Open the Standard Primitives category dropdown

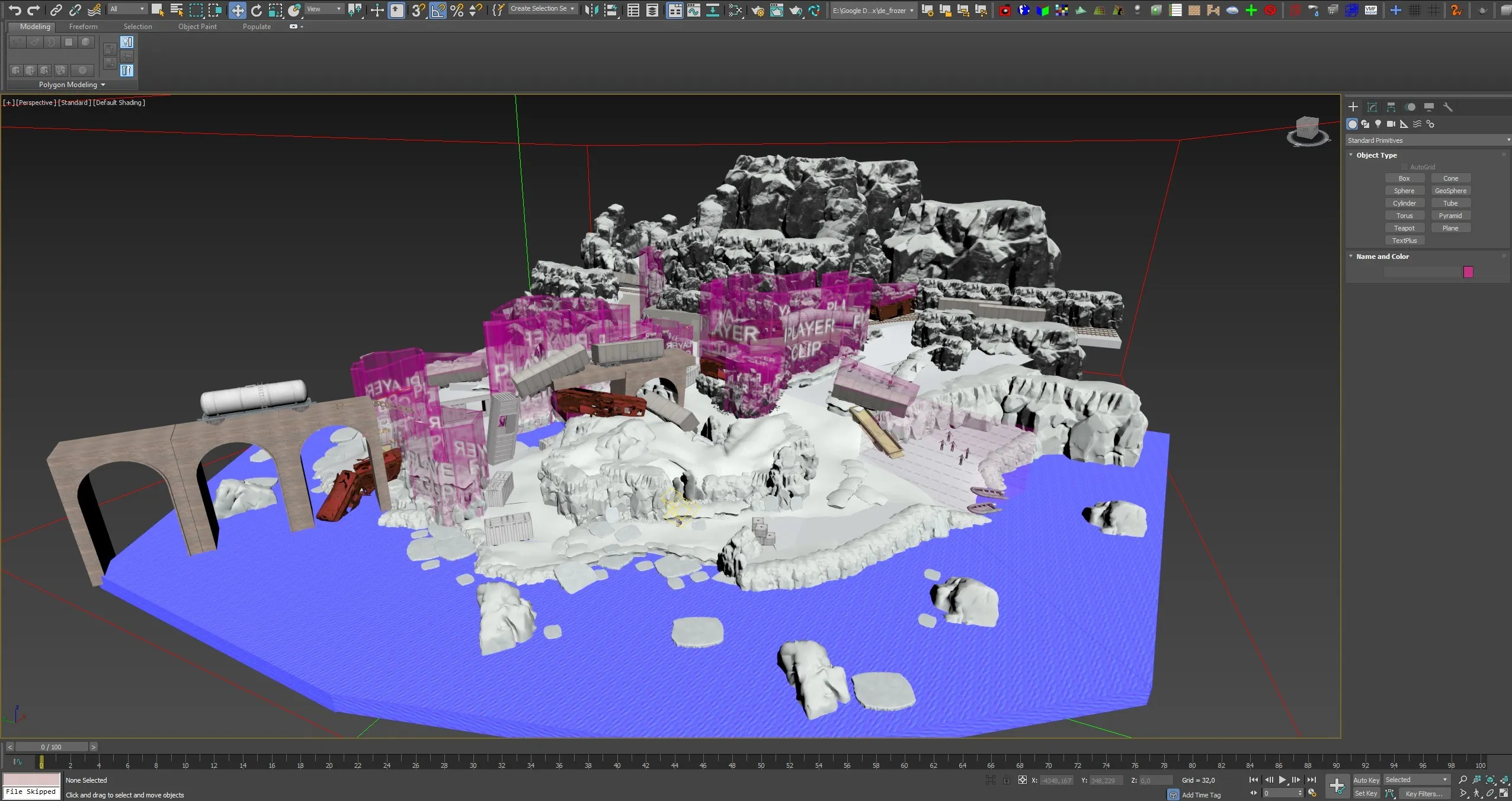click(1428, 140)
